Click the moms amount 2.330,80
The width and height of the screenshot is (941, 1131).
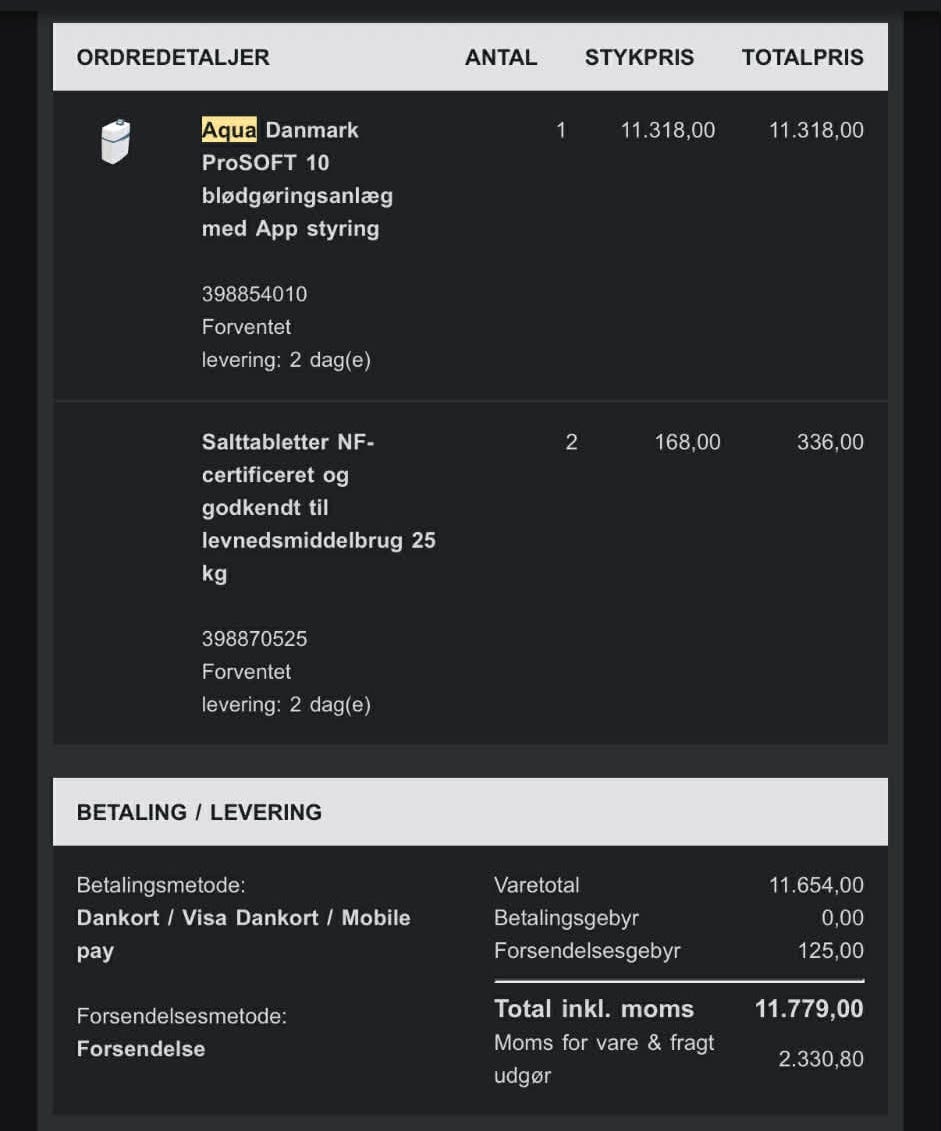(821, 1059)
